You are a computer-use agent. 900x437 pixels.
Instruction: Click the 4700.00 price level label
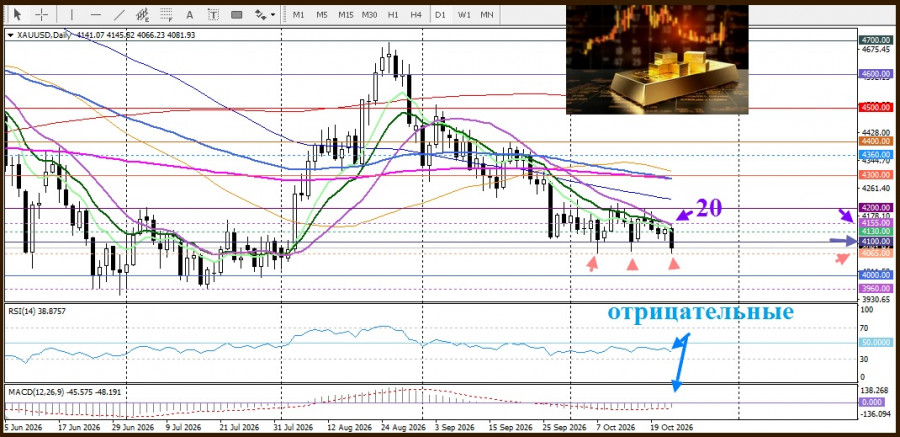coord(875,41)
